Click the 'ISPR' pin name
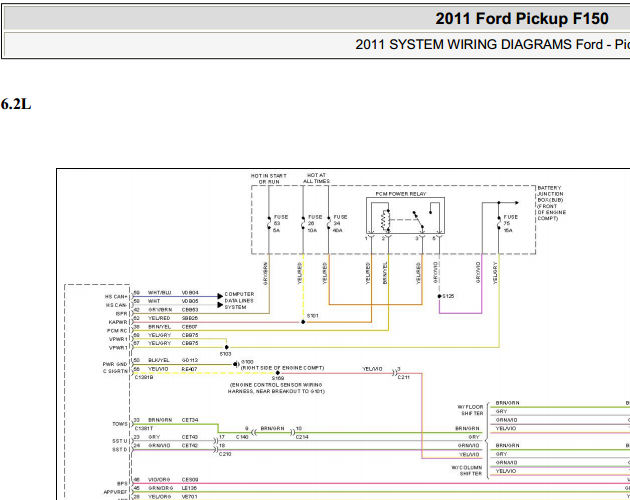Viewport: 630px width, 500px height. pyautogui.click(x=121, y=314)
